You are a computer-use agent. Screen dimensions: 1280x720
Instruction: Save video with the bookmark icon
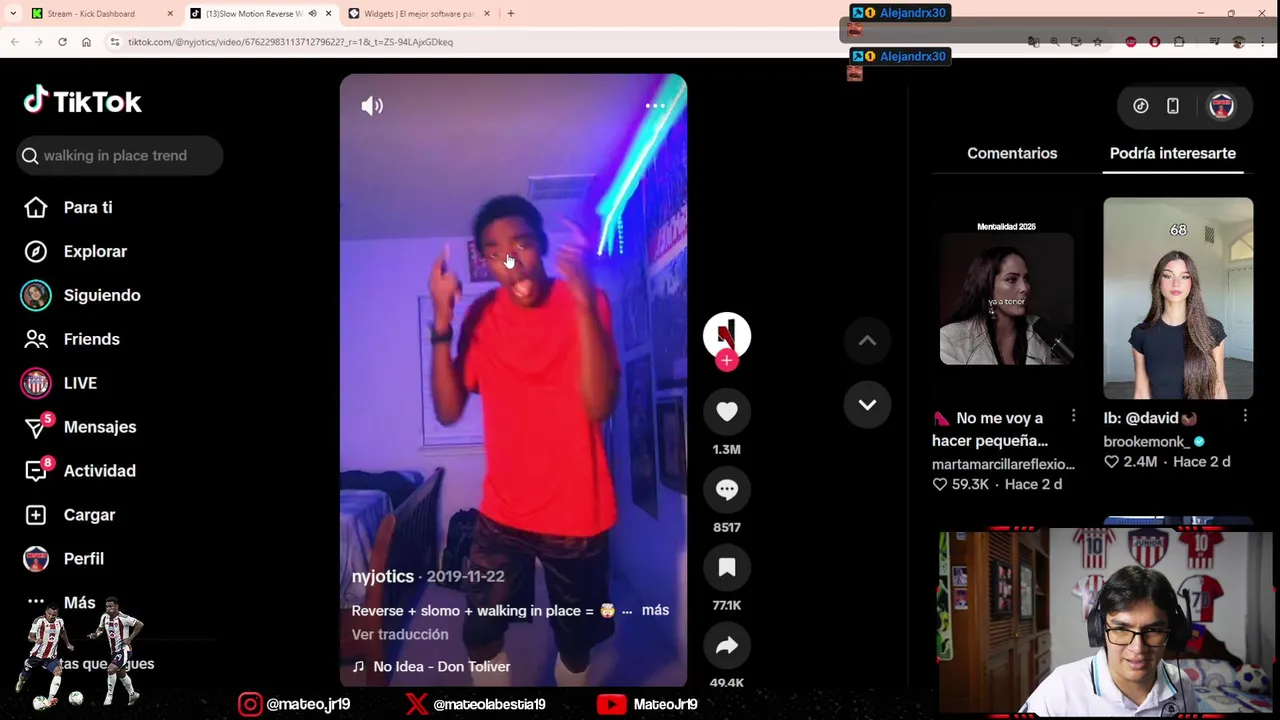tap(727, 568)
